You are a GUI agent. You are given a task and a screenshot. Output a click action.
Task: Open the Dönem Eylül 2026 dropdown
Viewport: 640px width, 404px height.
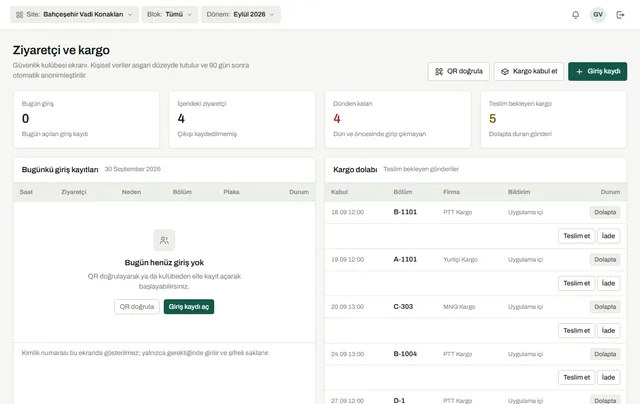pos(241,15)
